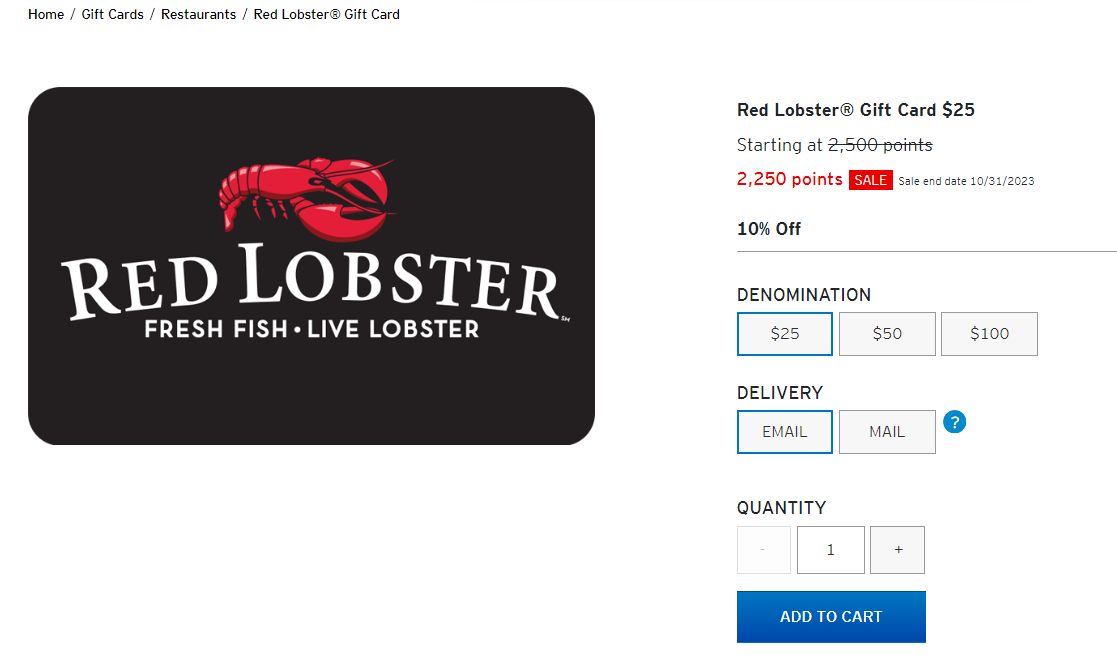Click Red Lobster® Gift Card breadcrumb item
1117x670 pixels.
[326, 15]
